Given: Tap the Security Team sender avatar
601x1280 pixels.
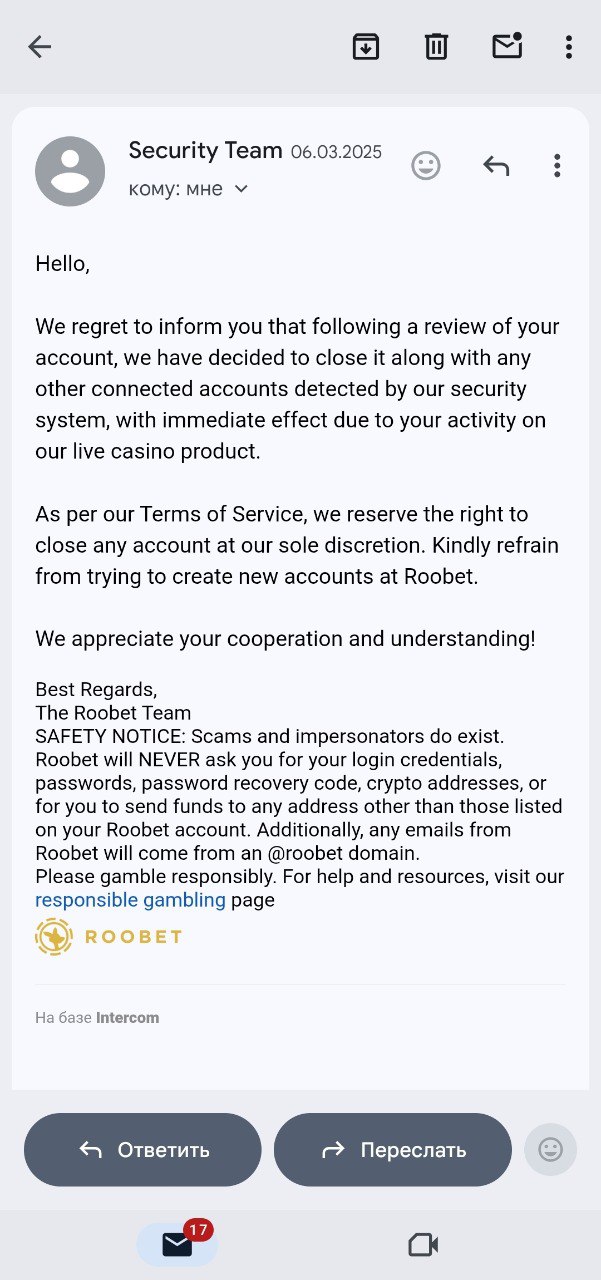Looking at the screenshot, I should 70,171.
